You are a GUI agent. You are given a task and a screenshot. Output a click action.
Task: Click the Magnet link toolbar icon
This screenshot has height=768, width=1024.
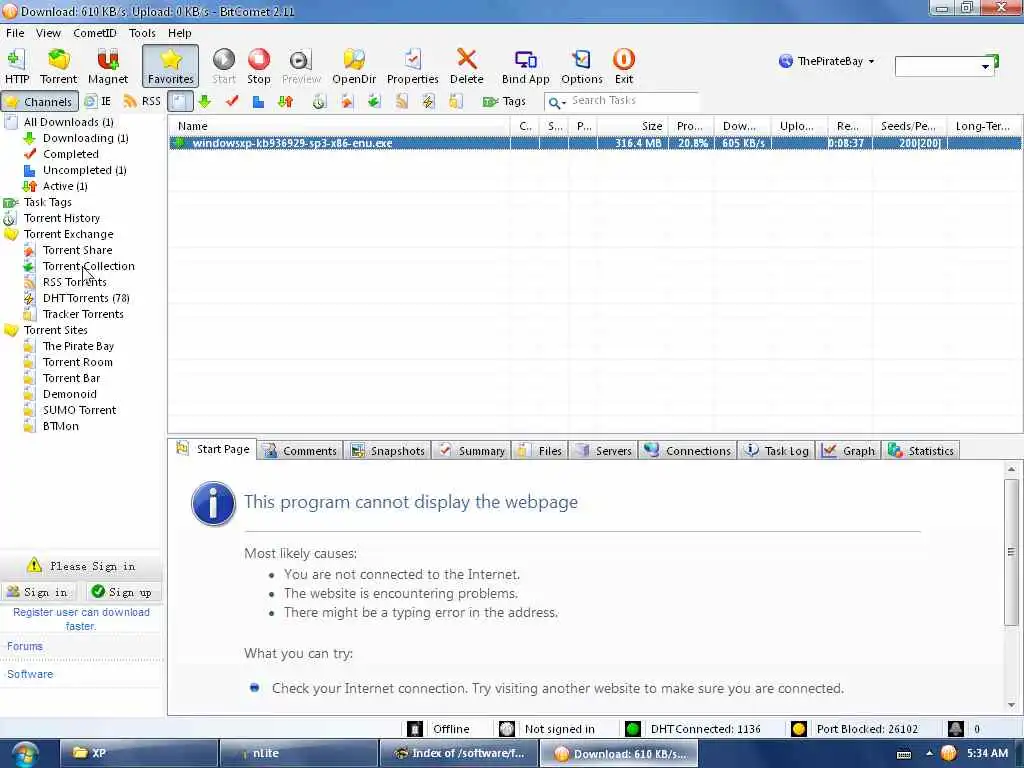coord(108,66)
